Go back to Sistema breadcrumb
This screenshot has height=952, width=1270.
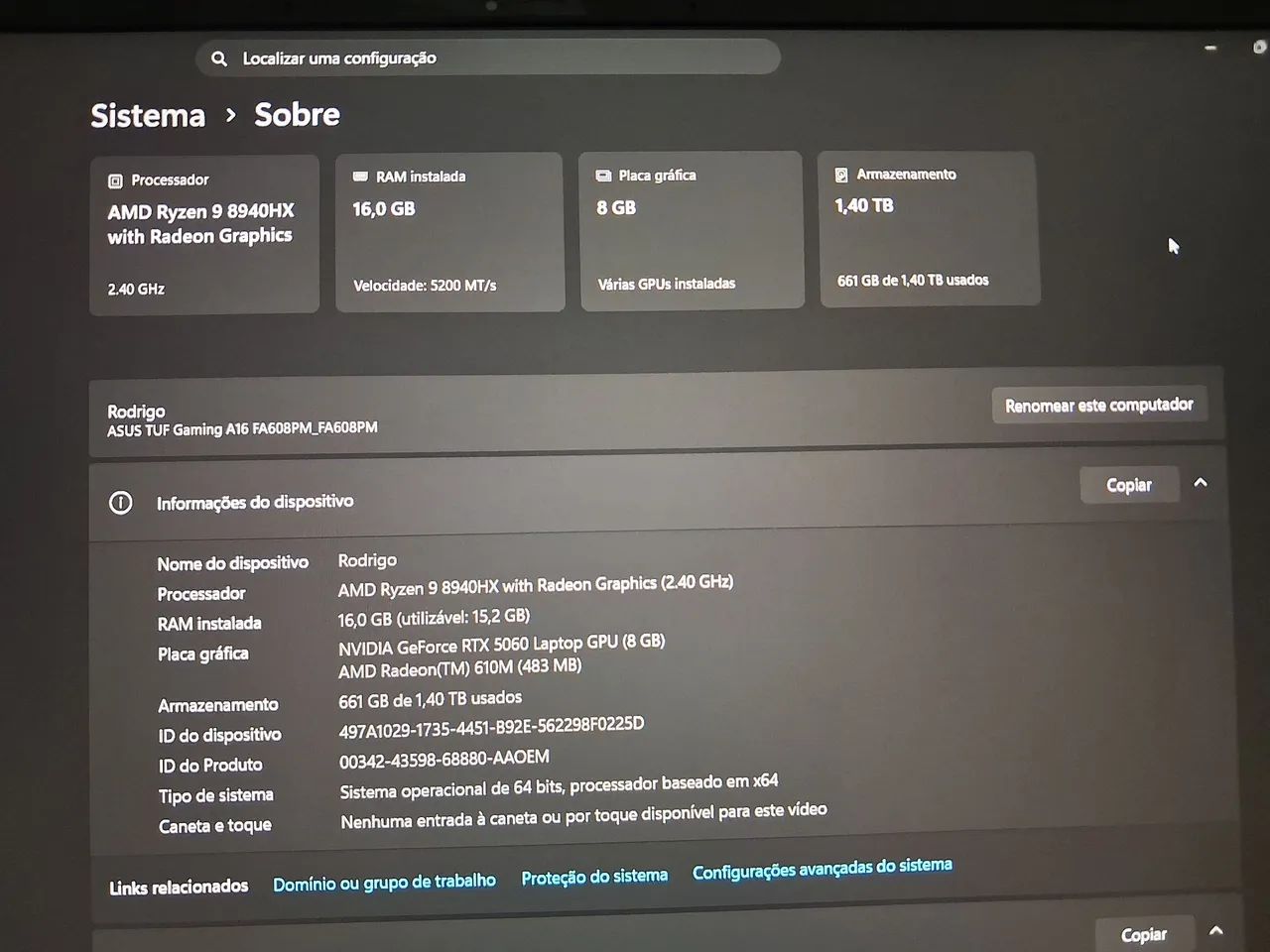(x=148, y=115)
